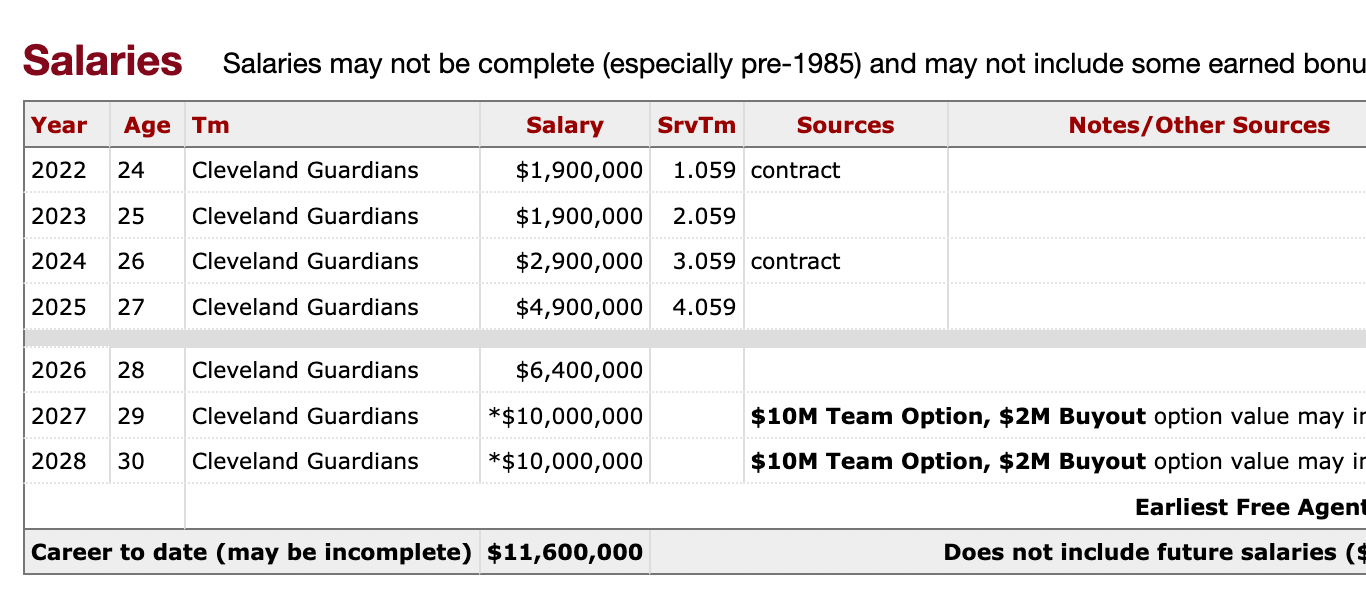Click the 4.059 service time value
Image resolution: width=1366 pixels, height=604 pixels.
click(704, 307)
